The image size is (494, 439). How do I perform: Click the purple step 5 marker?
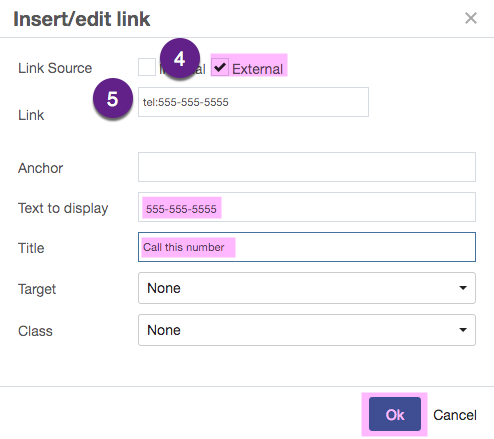[113, 98]
